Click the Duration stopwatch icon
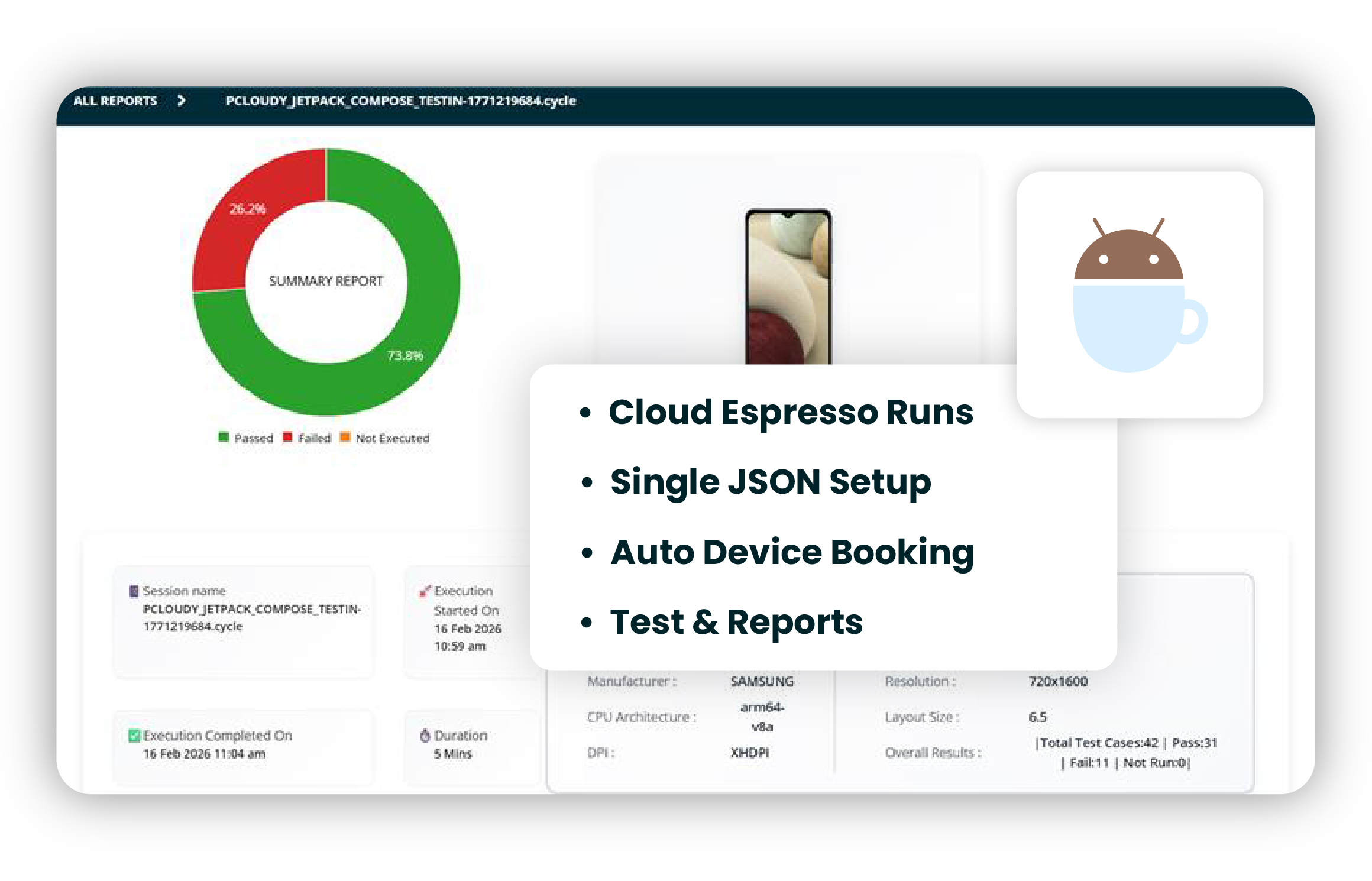This screenshot has height=881, width=1372. [x=425, y=736]
